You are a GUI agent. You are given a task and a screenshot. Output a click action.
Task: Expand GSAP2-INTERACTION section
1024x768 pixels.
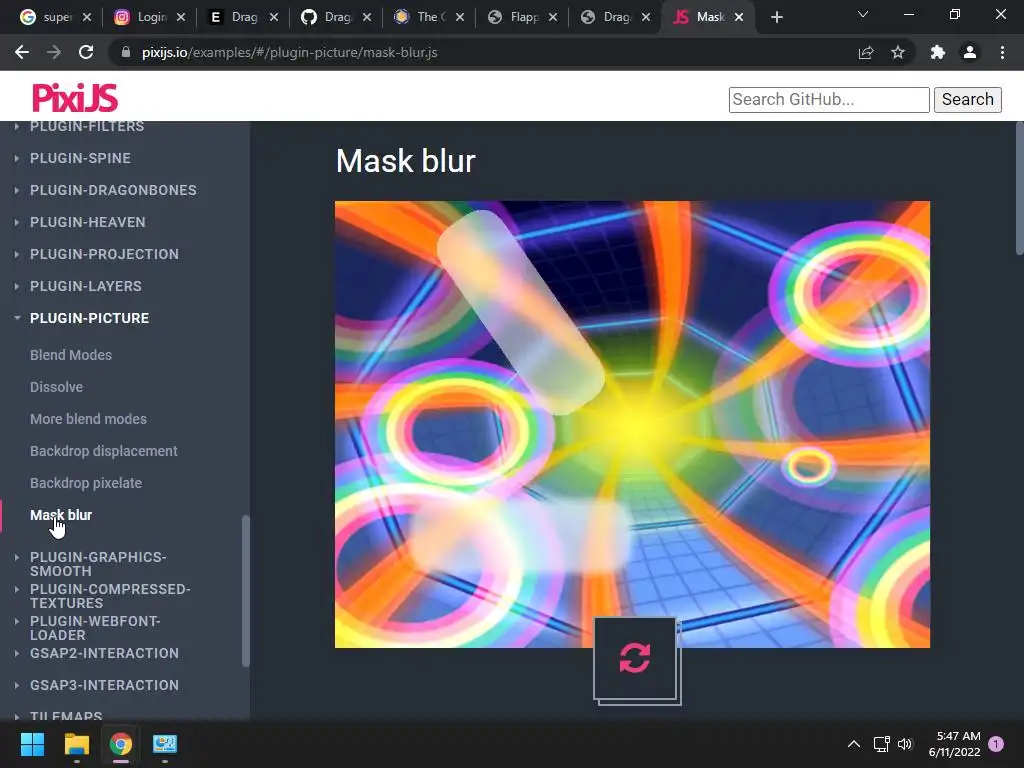click(x=104, y=653)
